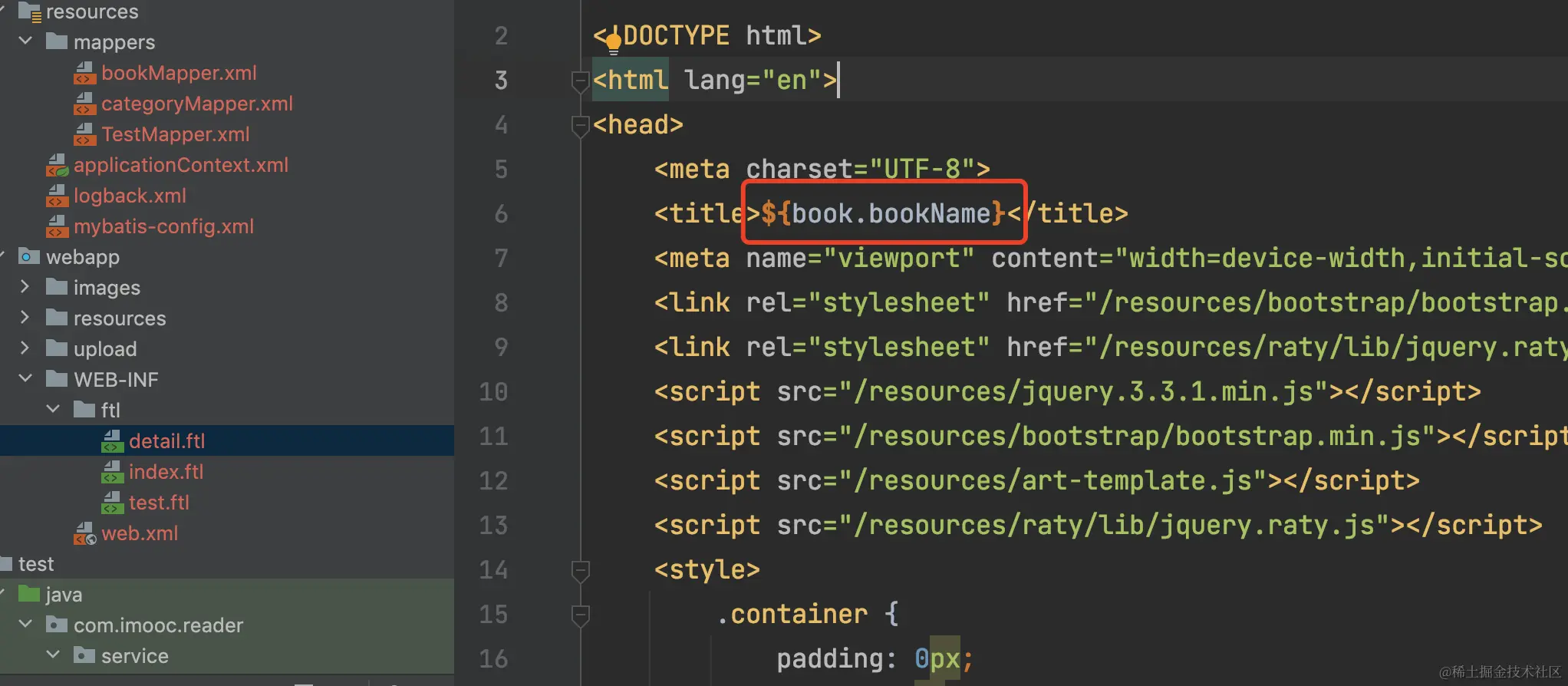The width and height of the screenshot is (1568, 686).
Task: Collapse the WEB-INF folder chevron
Action: (x=25, y=378)
